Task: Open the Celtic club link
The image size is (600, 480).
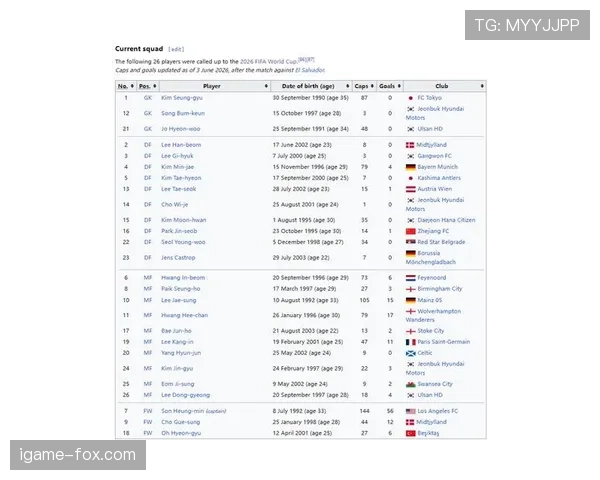Action: coord(425,353)
